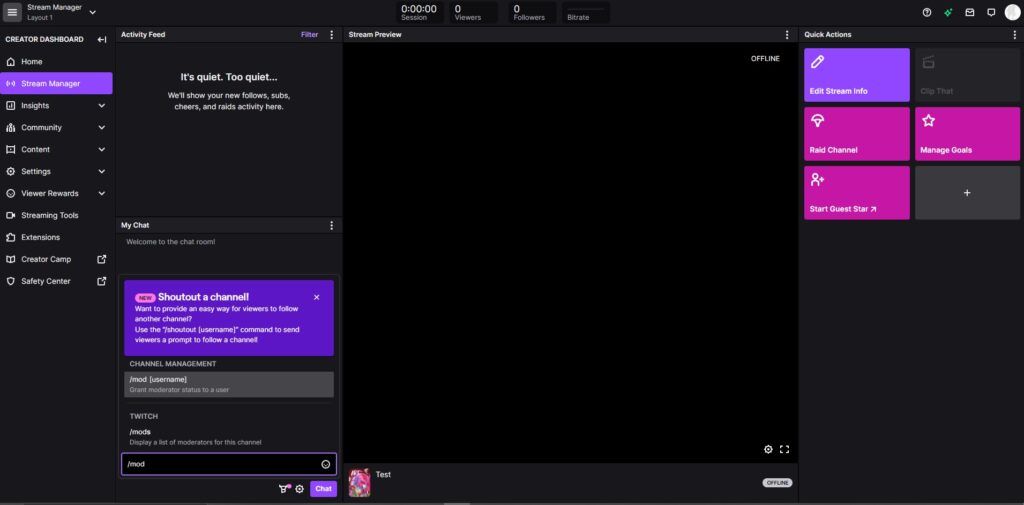Open Content sidebar item
This screenshot has width=1024, height=505.
coord(35,150)
